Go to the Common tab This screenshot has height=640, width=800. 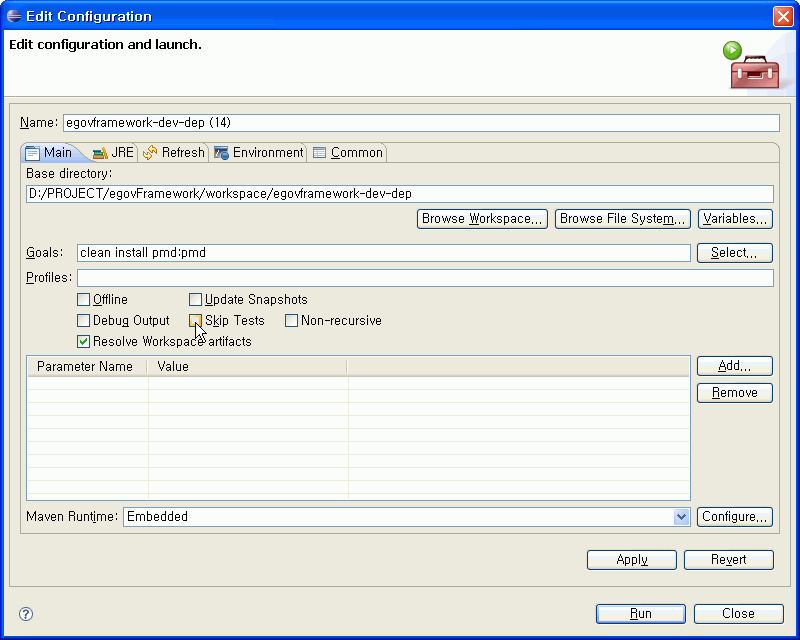(347, 153)
